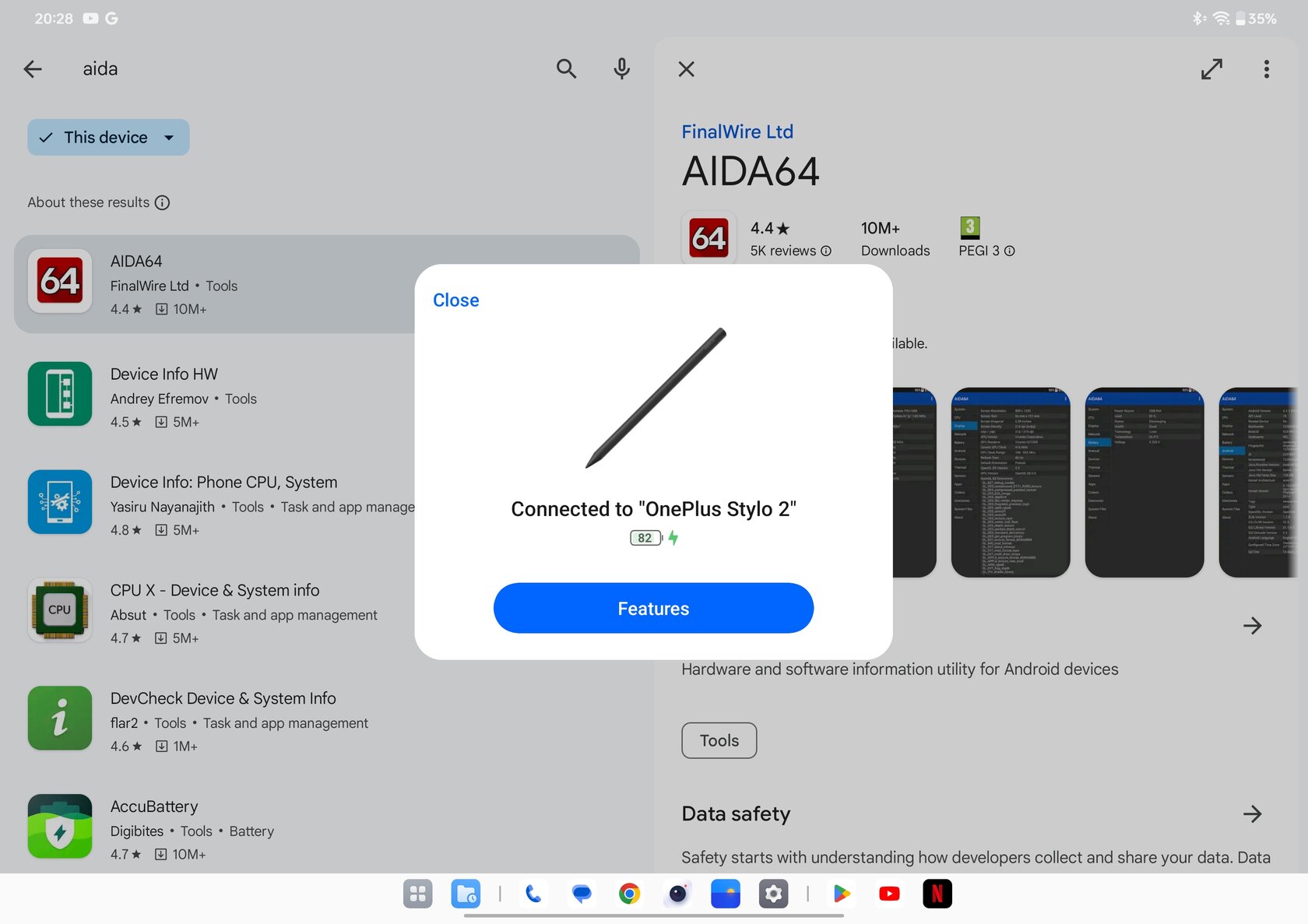Open CPU X app icon
This screenshot has height=924, width=1308.
pyautogui.click(x=60, y=610)
